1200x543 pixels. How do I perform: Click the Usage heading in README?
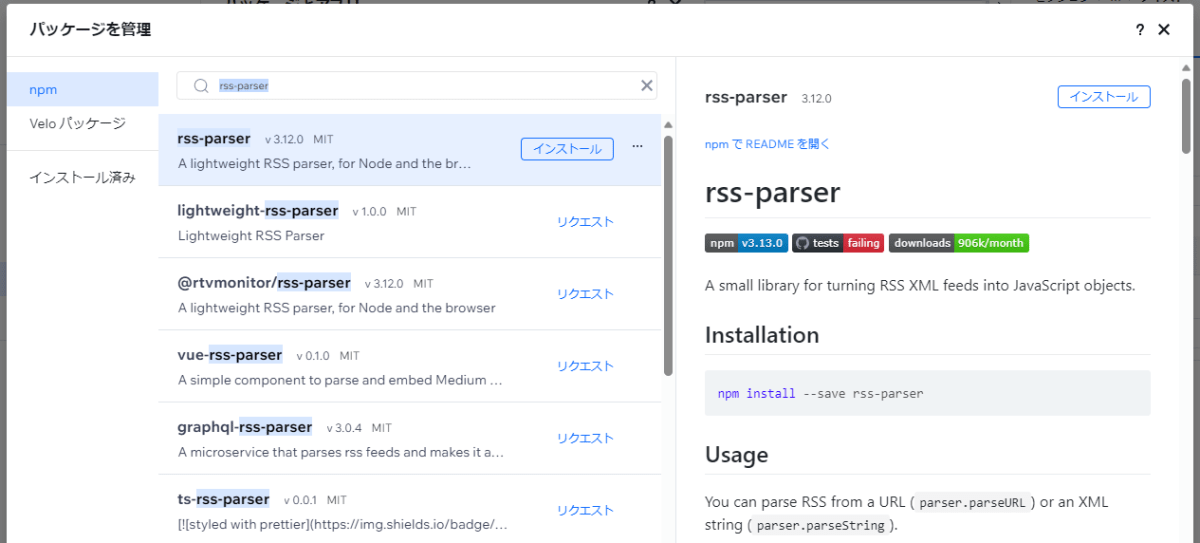point(737,455)
